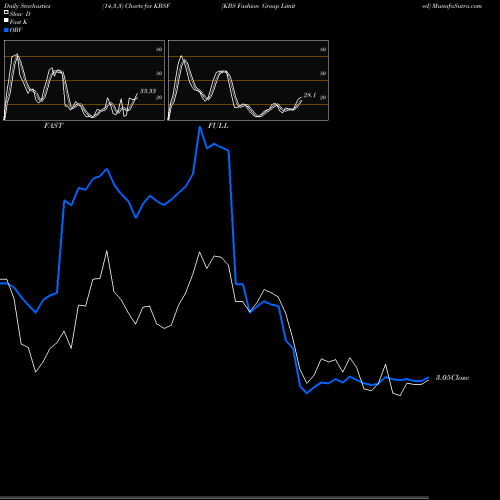The width and height of the screenshot is (500, 500).
Task: Click the first peak in FULL stochastic chart
Action: (x=182, y=56)
